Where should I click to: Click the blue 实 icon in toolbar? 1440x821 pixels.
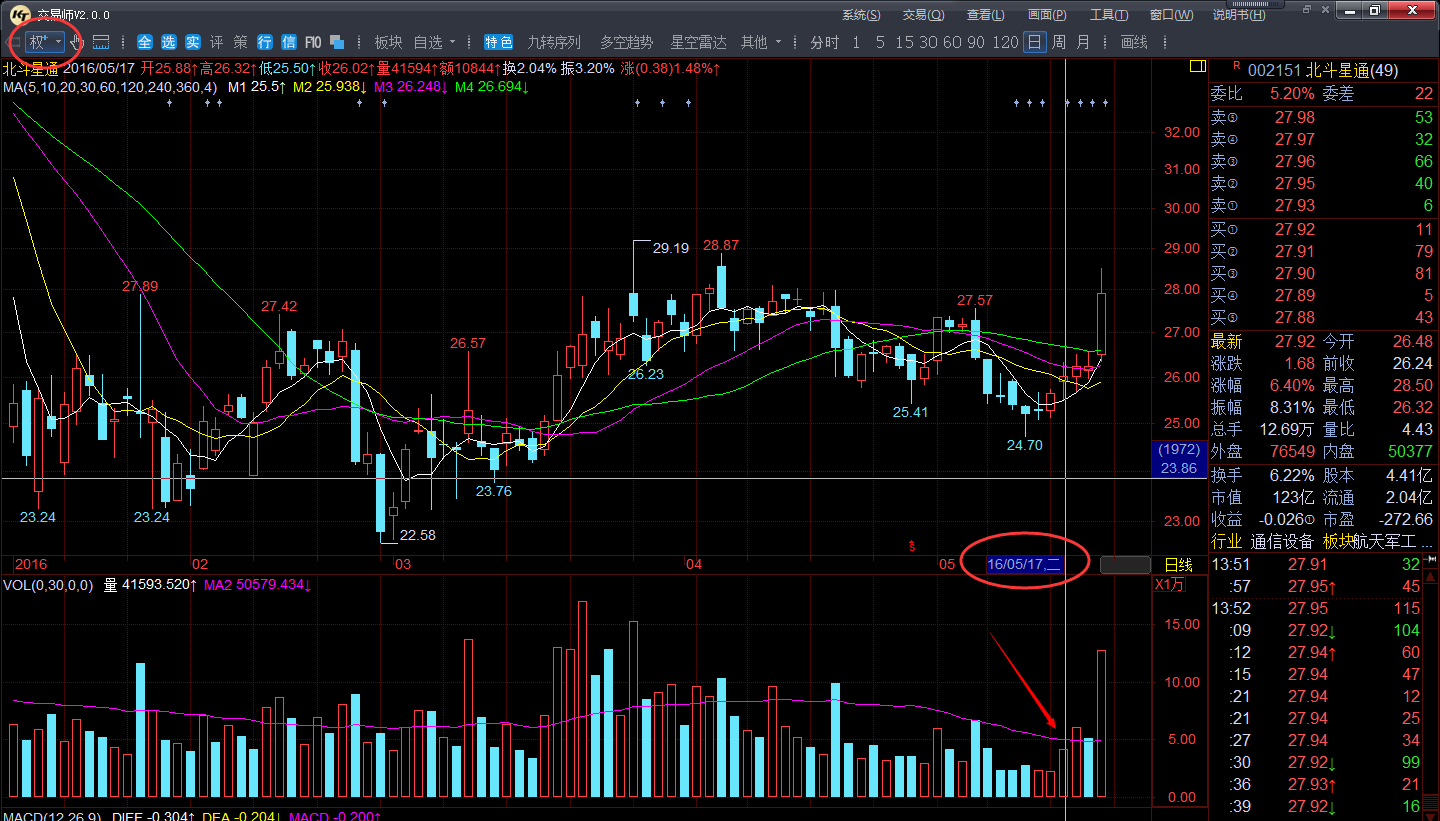coord(191,42)
